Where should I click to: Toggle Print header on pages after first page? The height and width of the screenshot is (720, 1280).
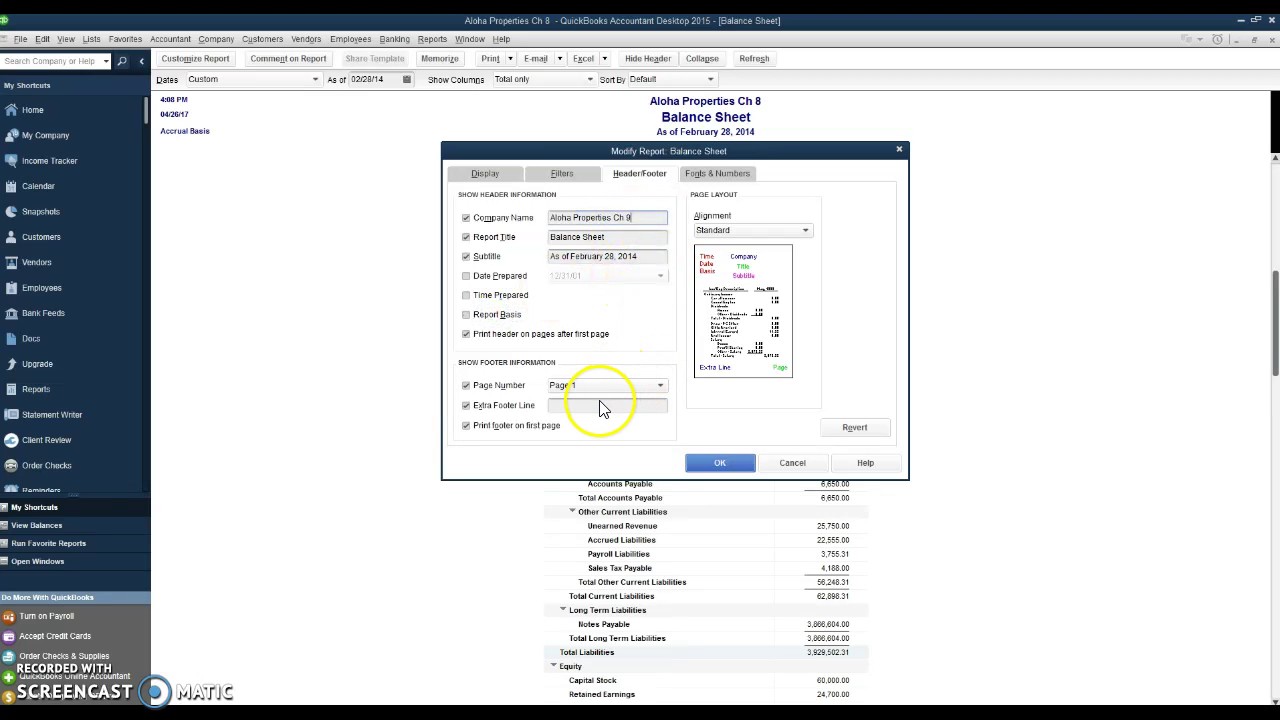[x=466, y=334]
